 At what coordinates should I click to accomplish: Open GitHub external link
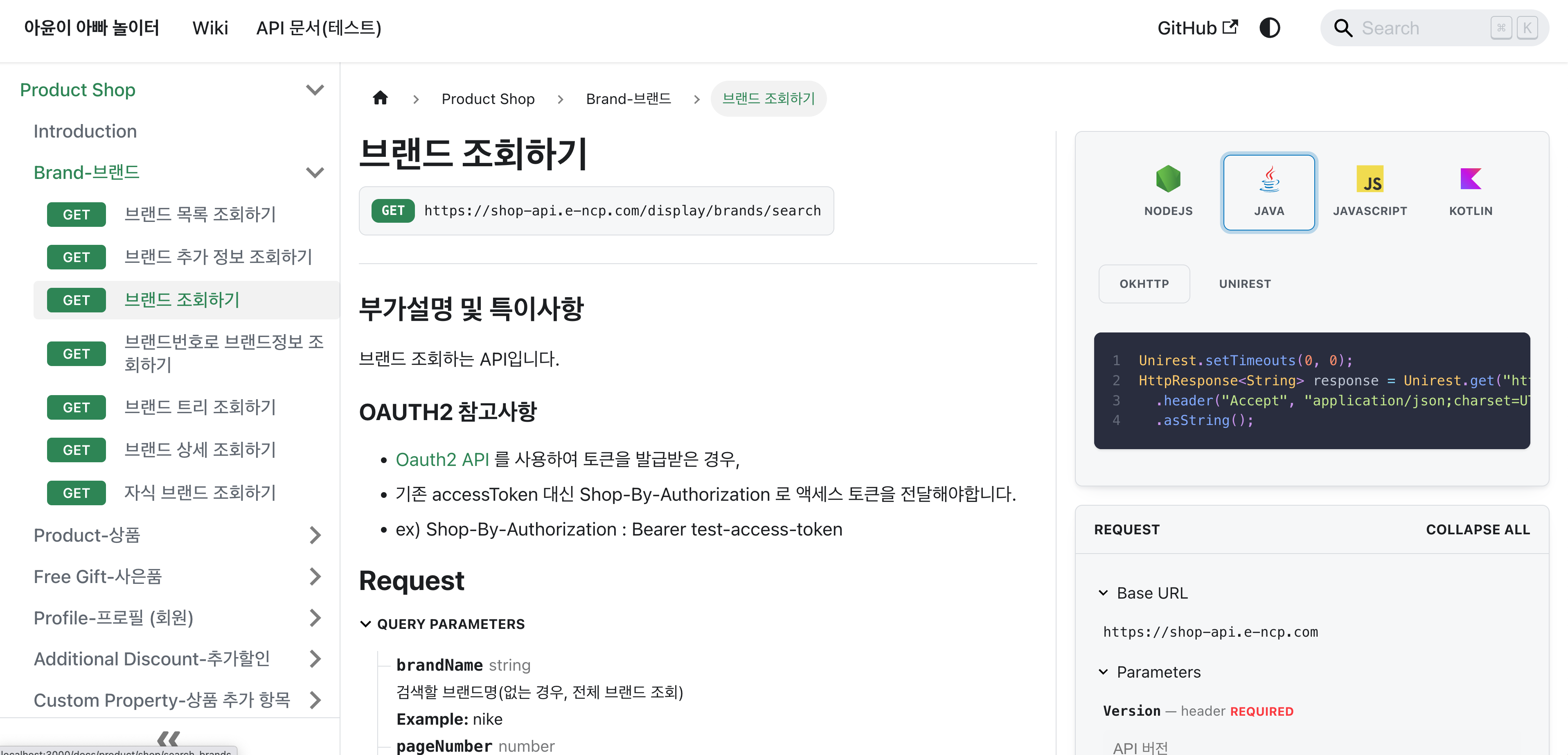(1197, 28)
